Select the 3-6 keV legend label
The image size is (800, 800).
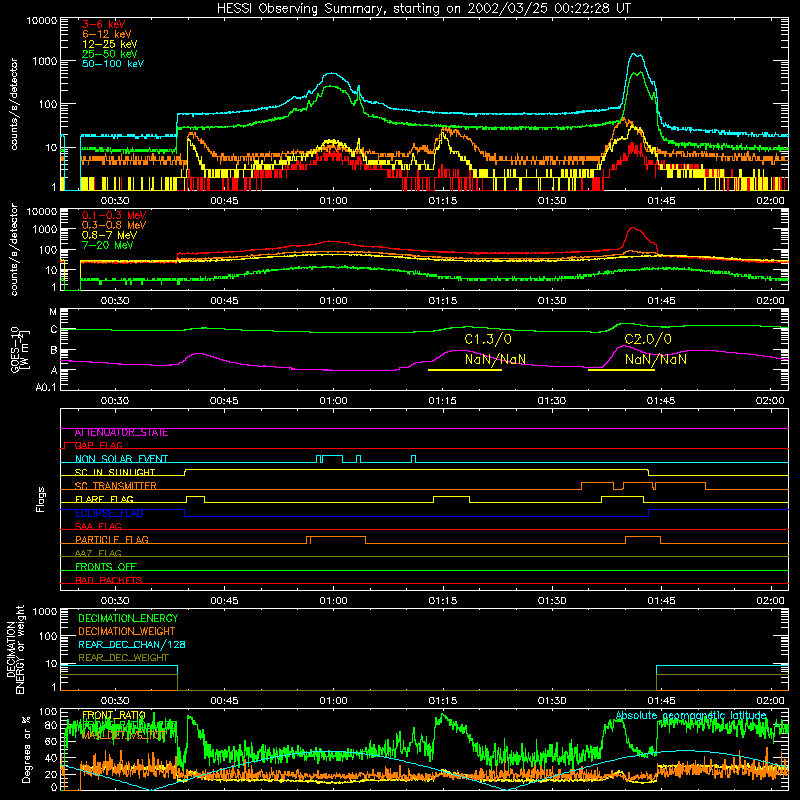(103, 24)
